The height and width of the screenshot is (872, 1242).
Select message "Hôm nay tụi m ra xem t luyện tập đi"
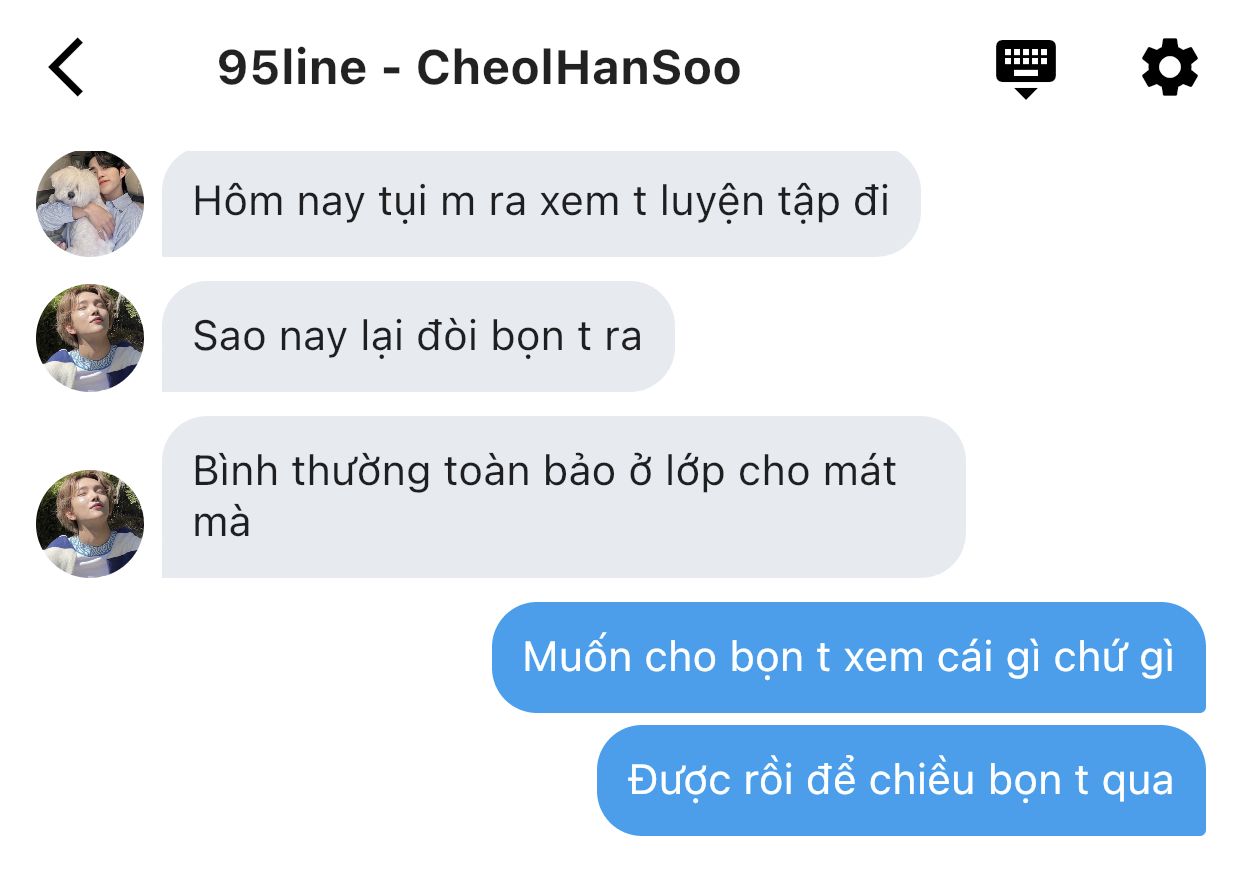tap(541, 203)
